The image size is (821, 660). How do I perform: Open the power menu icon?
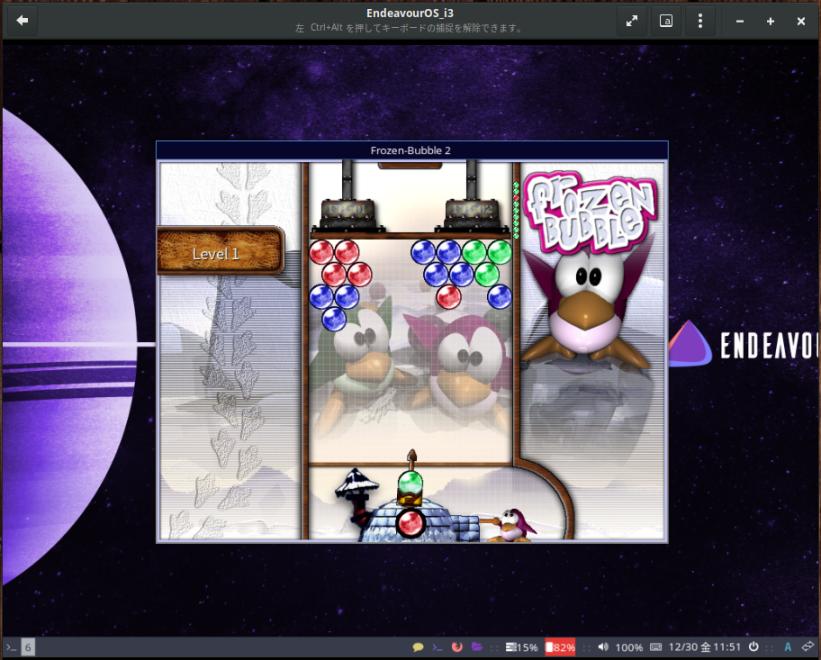[753, 647]
